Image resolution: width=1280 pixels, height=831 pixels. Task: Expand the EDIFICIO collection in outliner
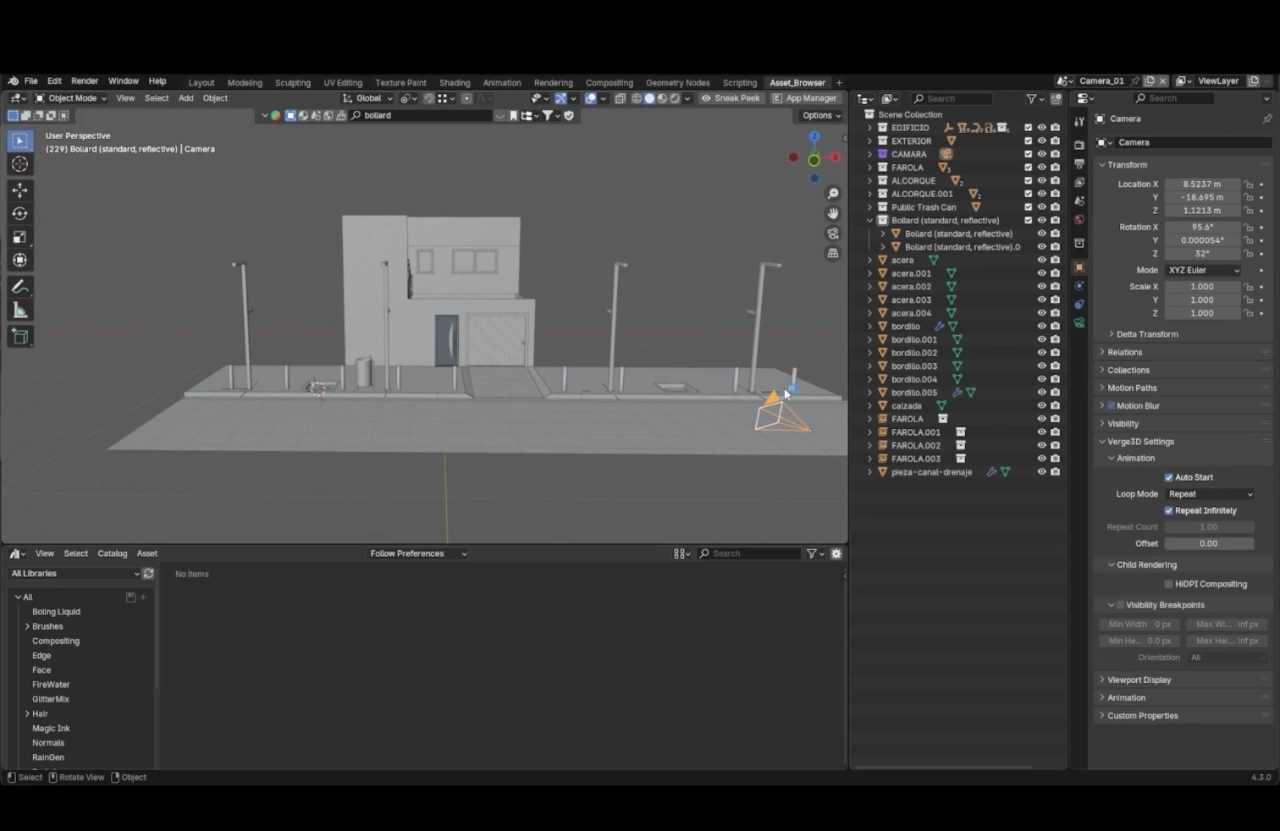[870, 128]
